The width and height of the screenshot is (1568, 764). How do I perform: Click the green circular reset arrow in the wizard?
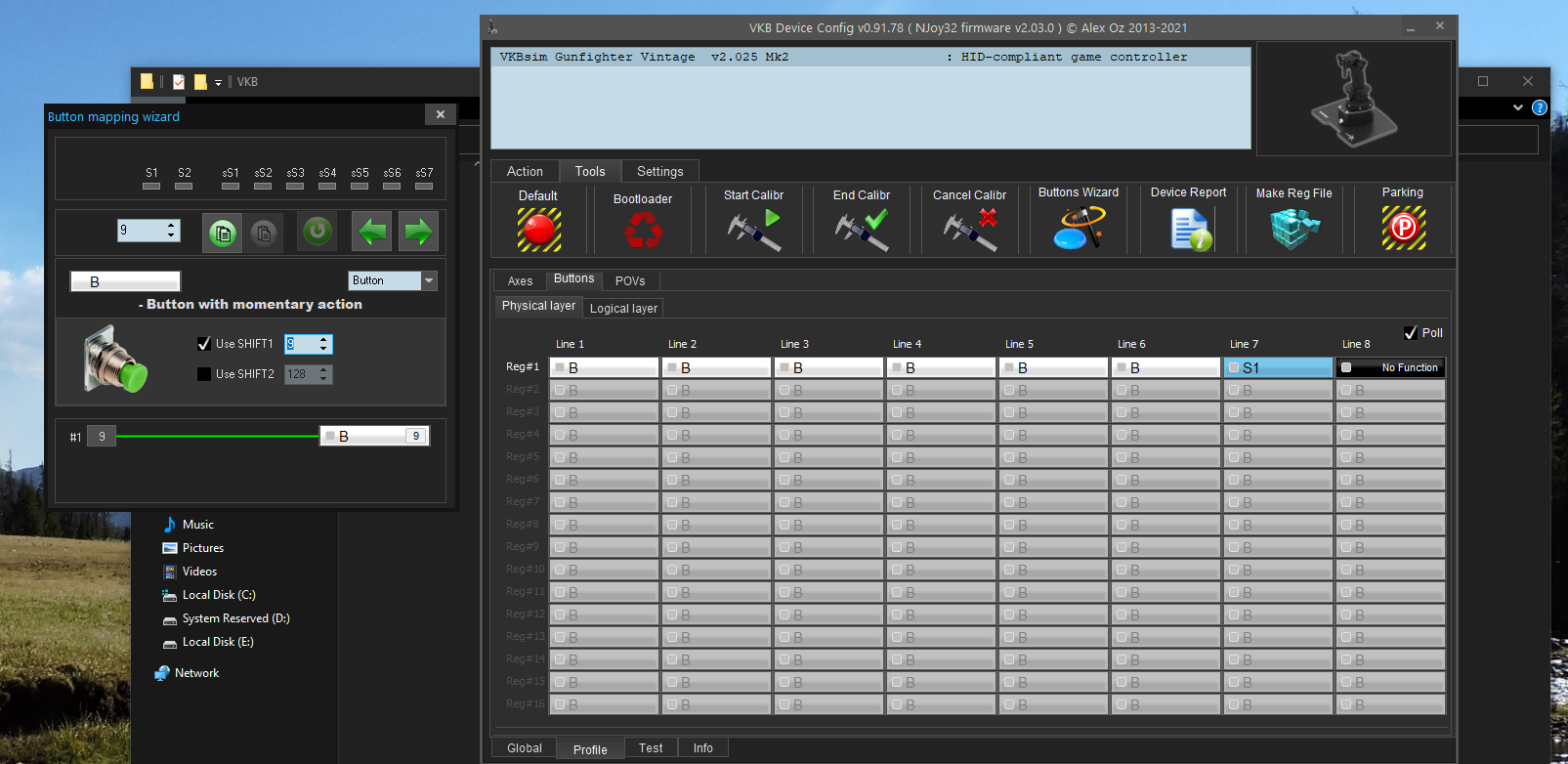click(318, 232)
